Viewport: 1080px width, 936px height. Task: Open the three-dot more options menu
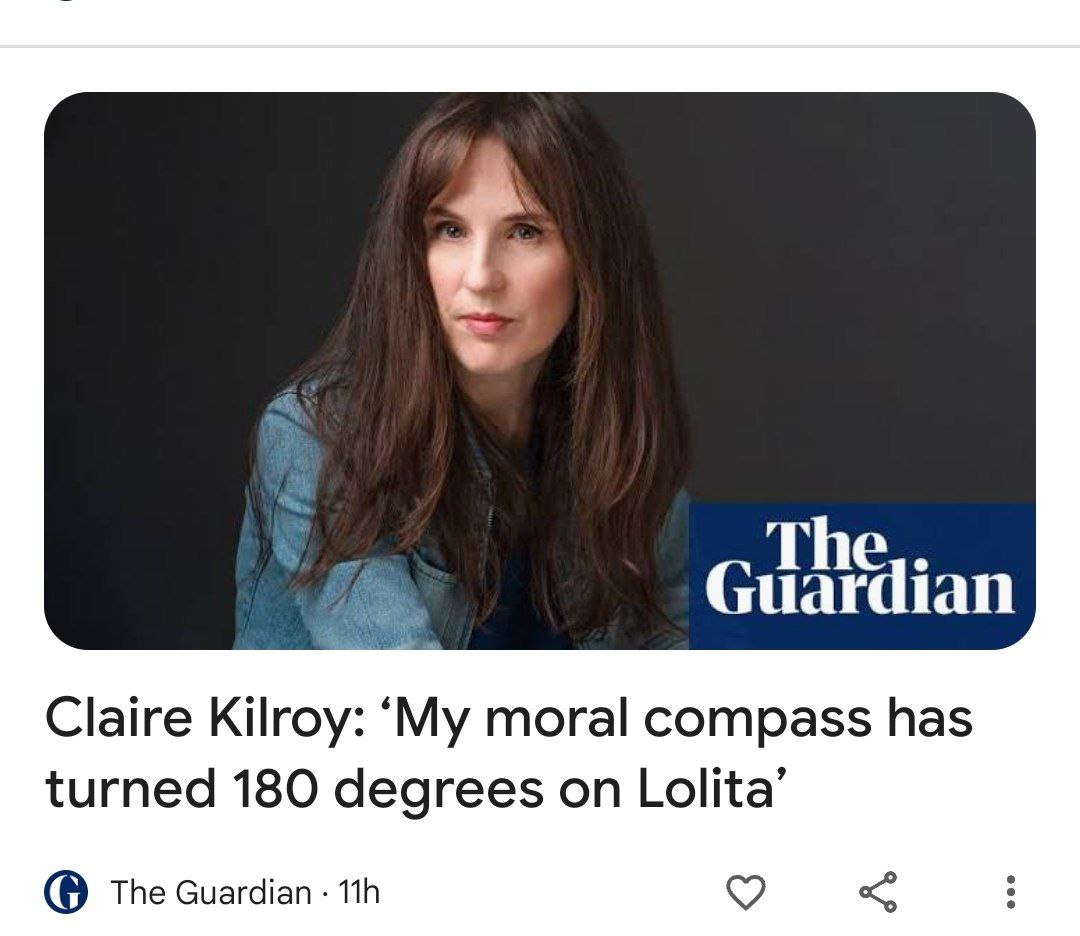pyautogui.click(x=1010, y=892)
